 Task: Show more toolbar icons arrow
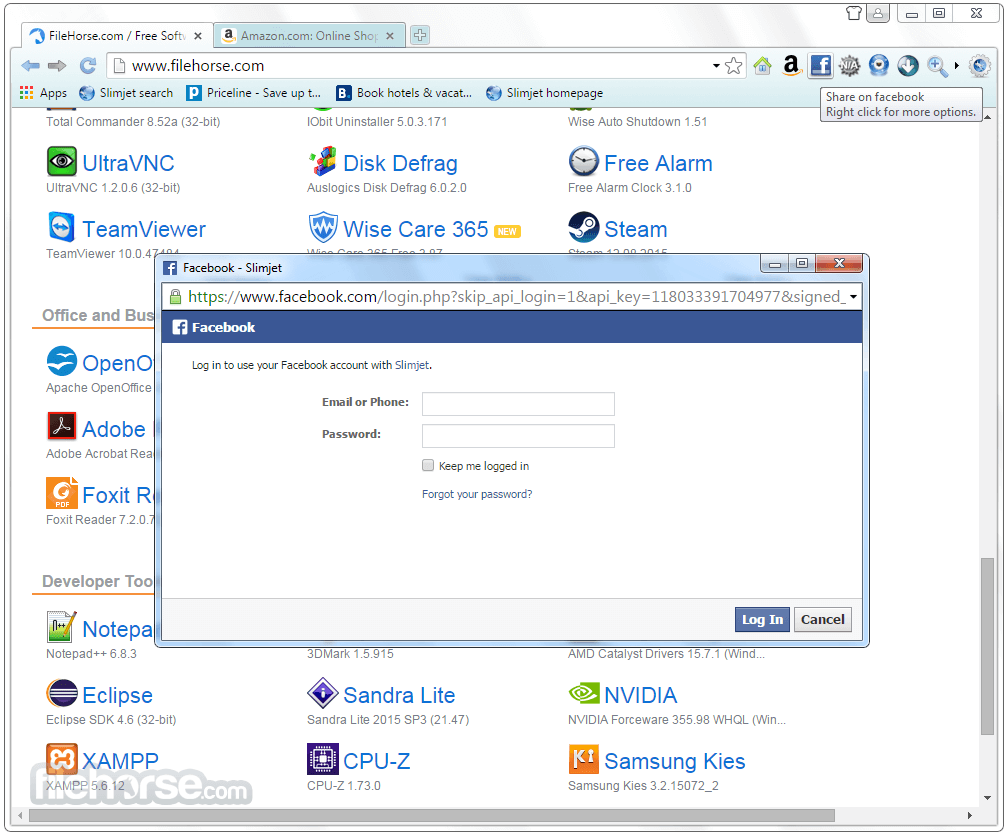(957, 66)
